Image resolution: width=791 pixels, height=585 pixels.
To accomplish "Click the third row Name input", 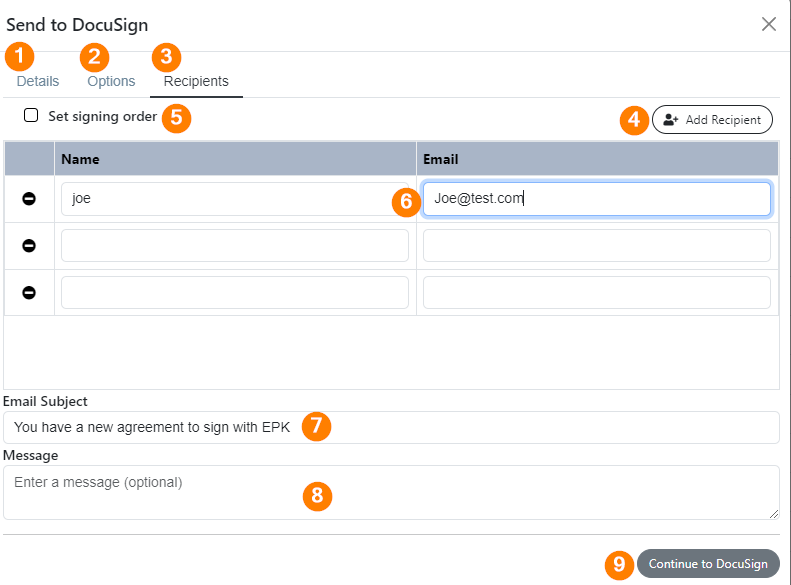I will pyautogui.click(x=235, y=292).
